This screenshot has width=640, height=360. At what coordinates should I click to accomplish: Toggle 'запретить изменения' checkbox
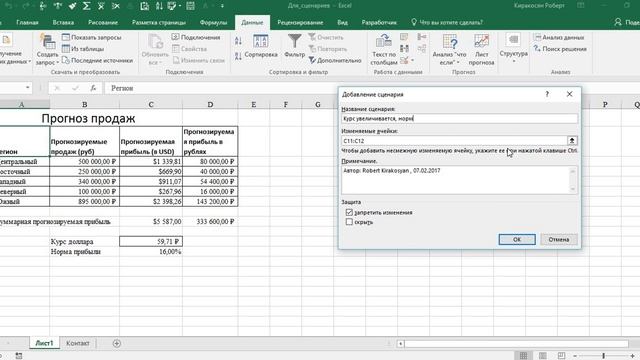(349, 212)
